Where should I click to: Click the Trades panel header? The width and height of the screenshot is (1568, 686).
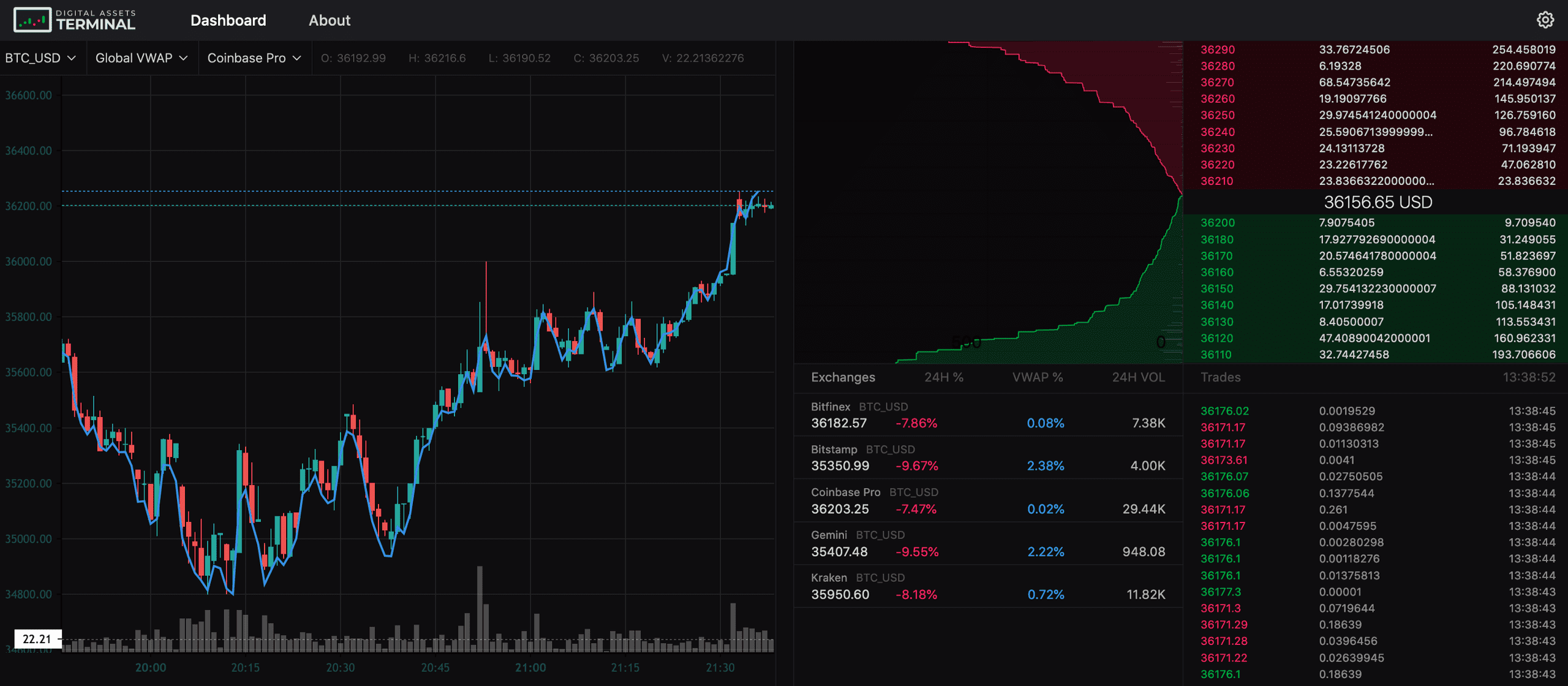coord(1220,377)
